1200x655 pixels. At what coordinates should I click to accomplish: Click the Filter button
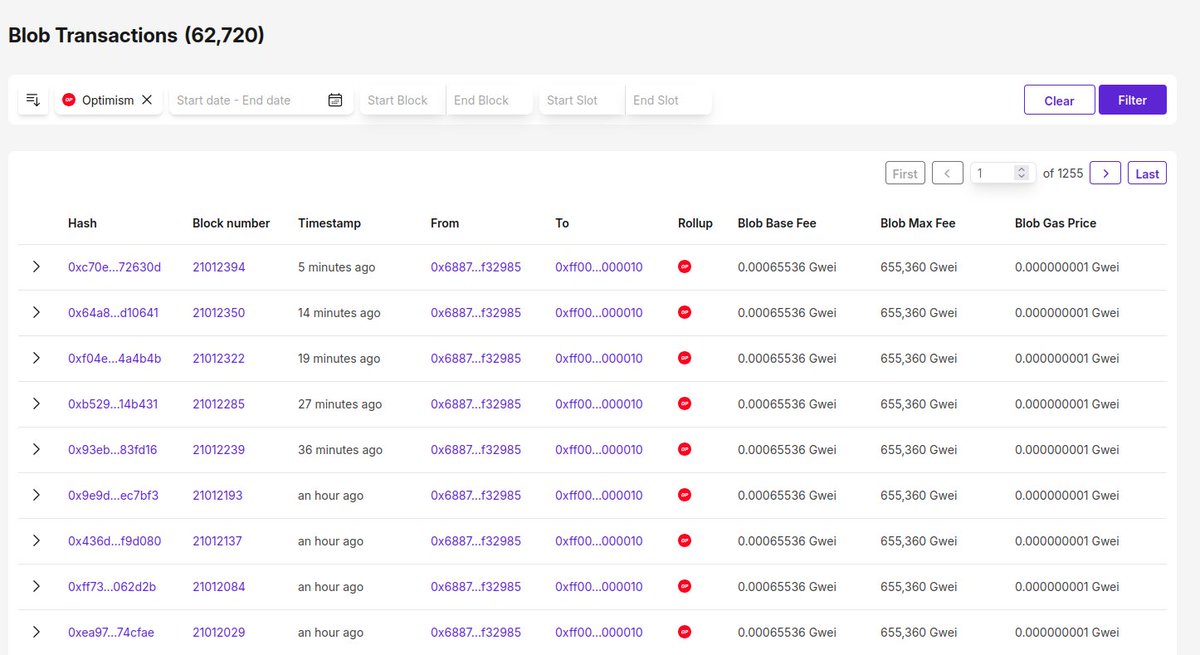pyautogui.click(x=1133, y=100)
